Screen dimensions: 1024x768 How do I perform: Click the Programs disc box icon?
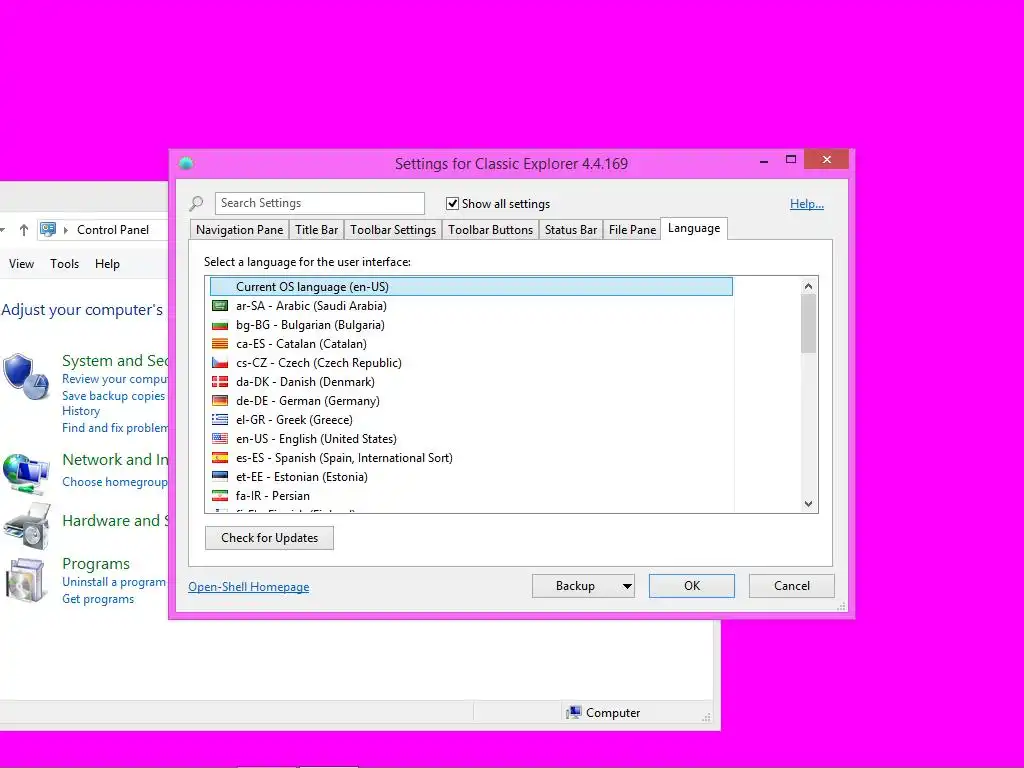(26, 580)
